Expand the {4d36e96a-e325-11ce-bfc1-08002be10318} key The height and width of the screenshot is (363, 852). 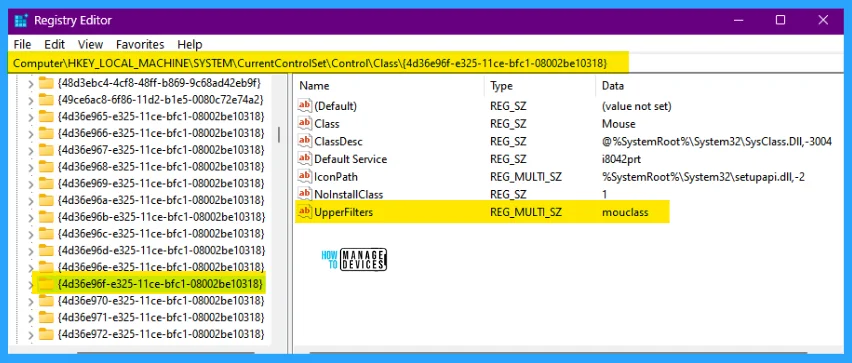point(30,201)
